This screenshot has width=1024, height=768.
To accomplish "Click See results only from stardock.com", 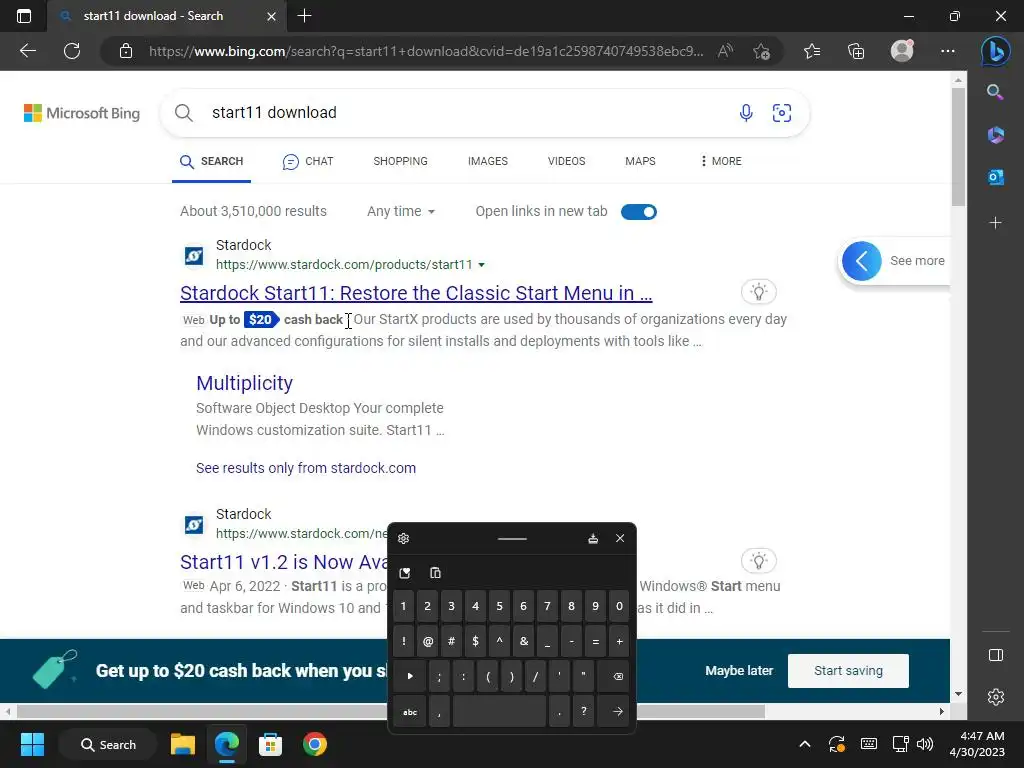I will (306, 468).
